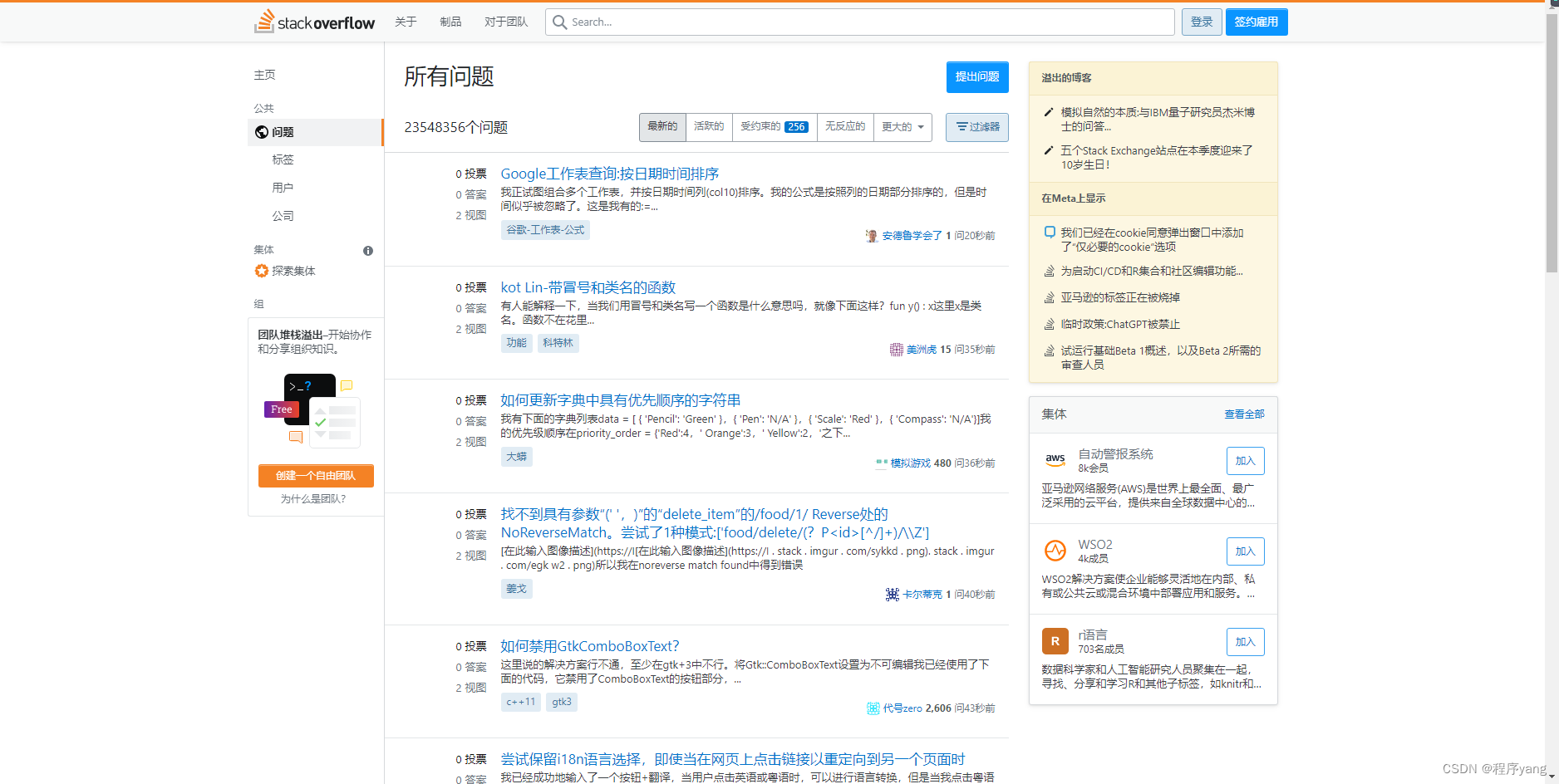Viewport: 1559px width, 784px height.
Task: Click the Teams illustration with Free badge
Action: (x=312, y=409)
